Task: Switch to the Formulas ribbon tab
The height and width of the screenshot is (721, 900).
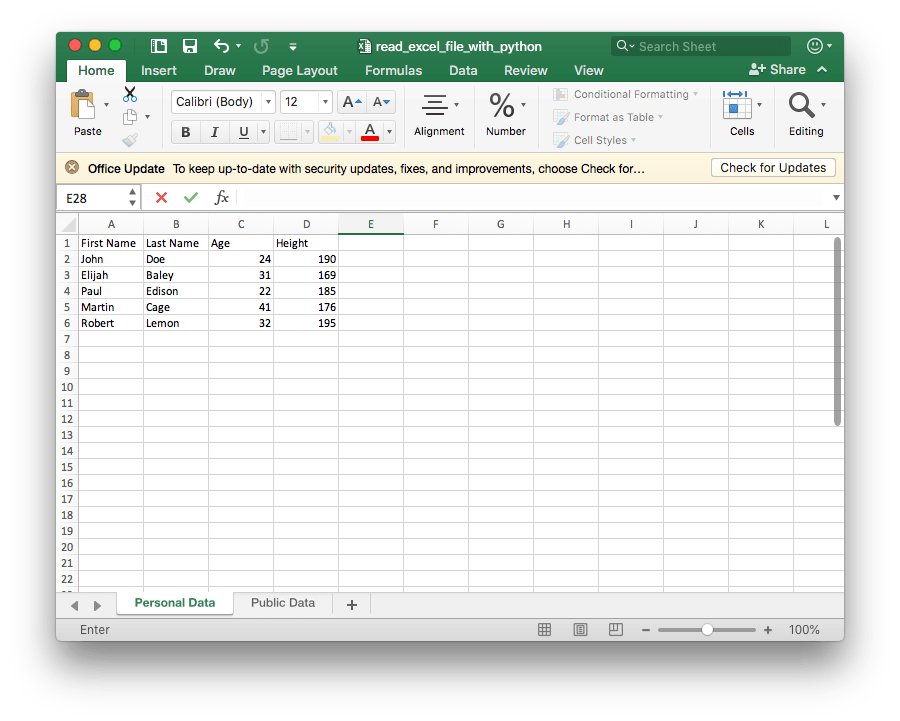Action: pyautogui.click(x=393, y=70)
